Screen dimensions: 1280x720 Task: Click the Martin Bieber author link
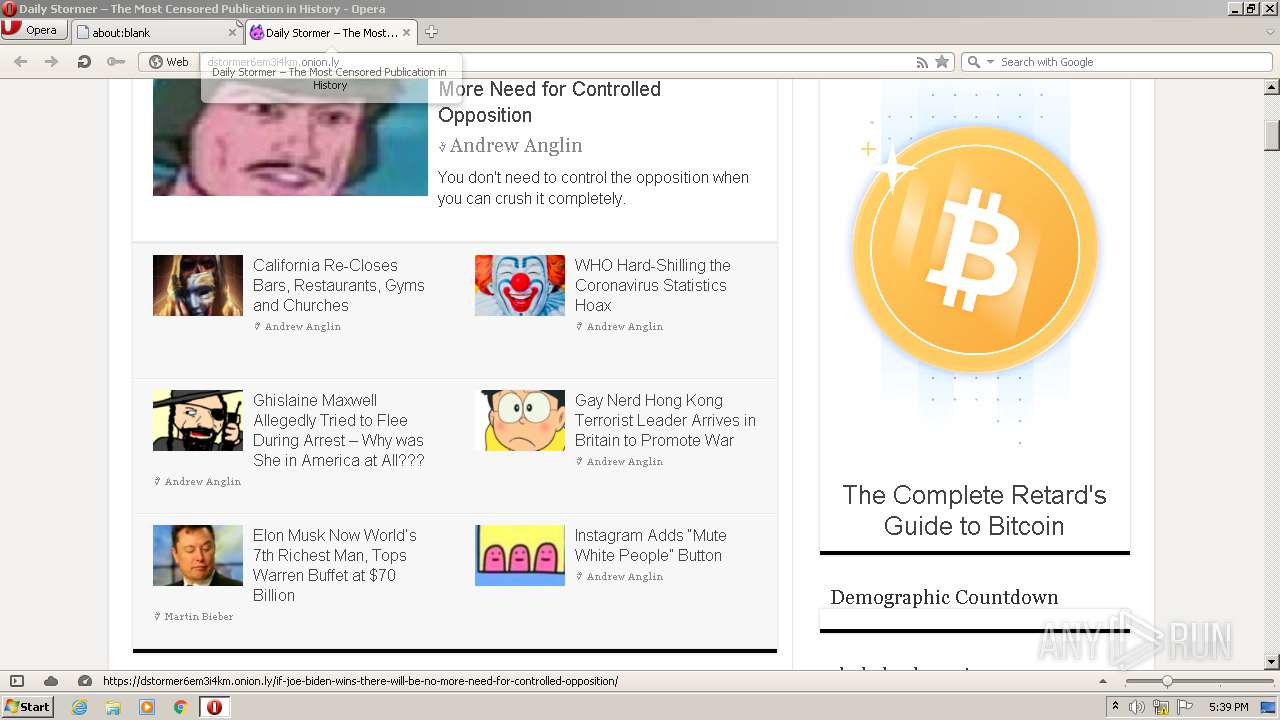tap(198, 617)
